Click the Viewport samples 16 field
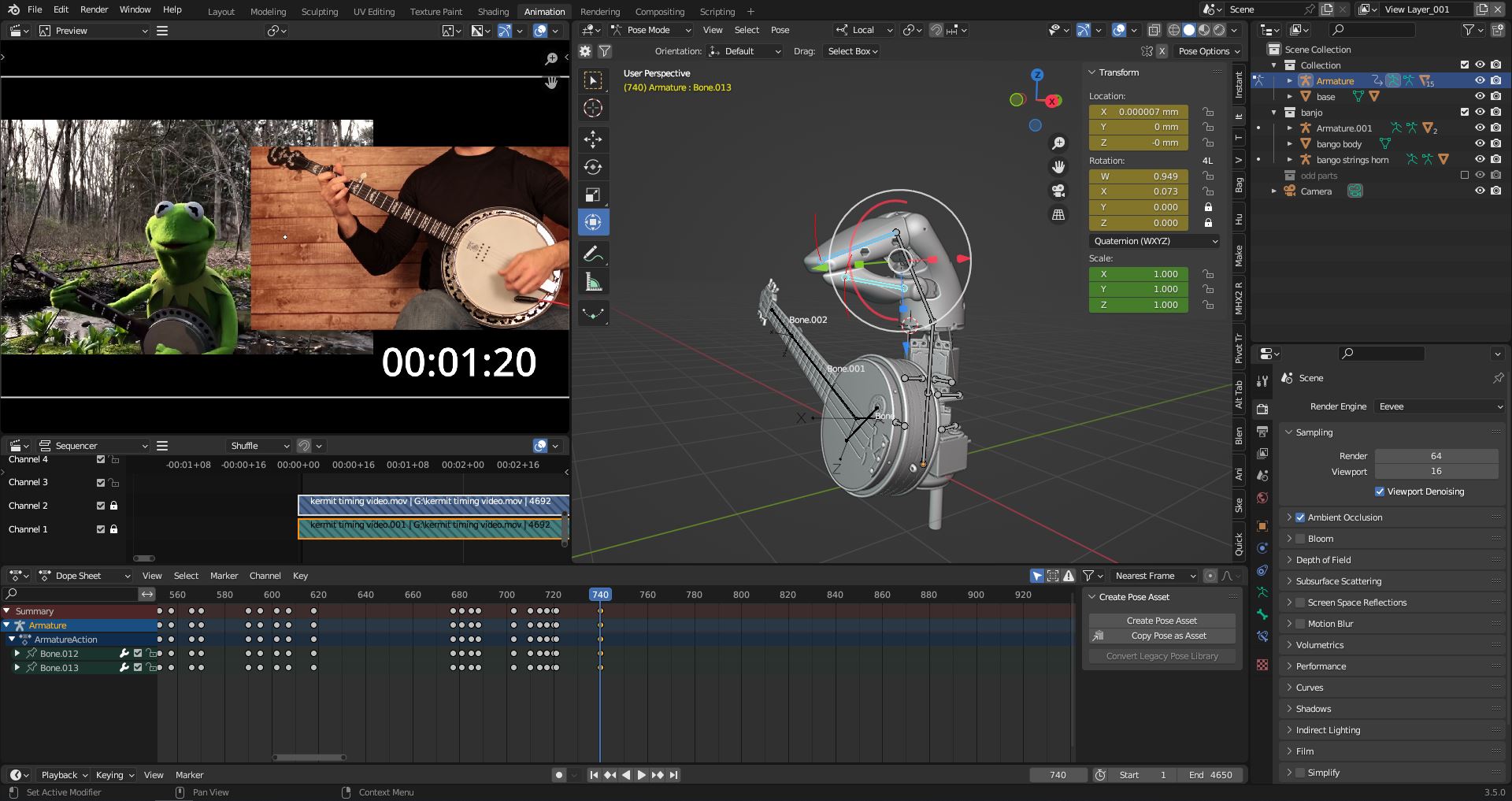Viewport: 1512px width, 801px height. (x=1436, y=472)
